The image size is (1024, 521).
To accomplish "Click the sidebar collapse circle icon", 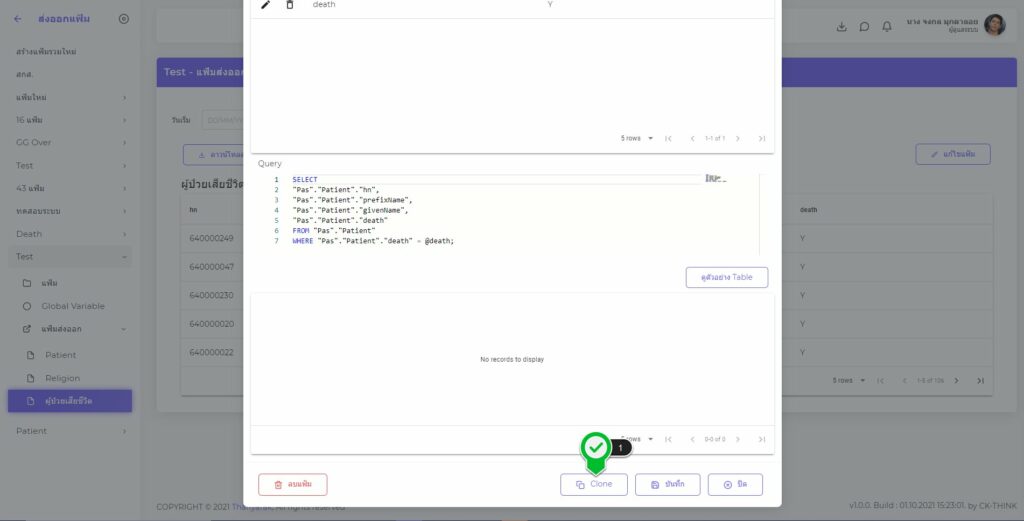I will point(123,19).
